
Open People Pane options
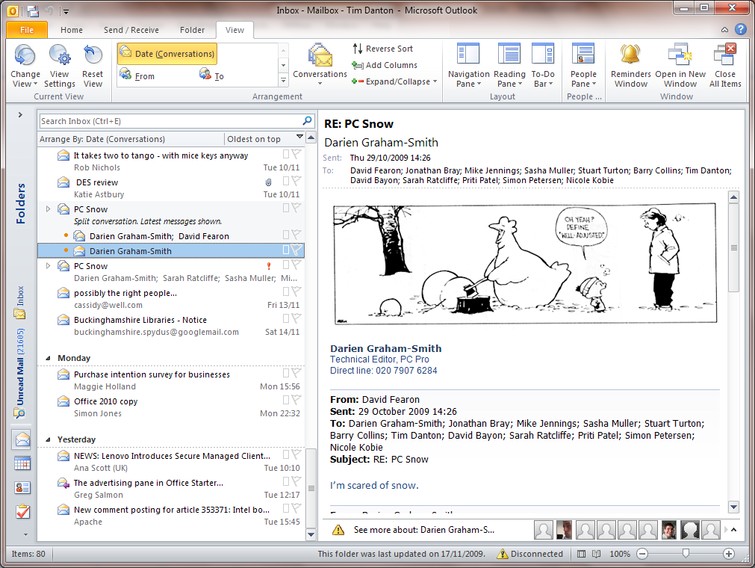(583, 66)
